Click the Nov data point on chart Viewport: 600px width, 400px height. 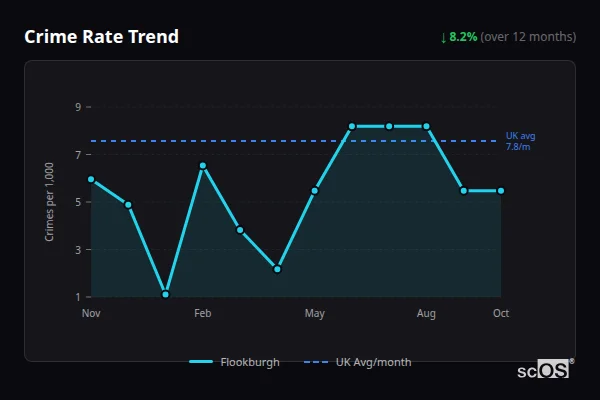[91, 179]
